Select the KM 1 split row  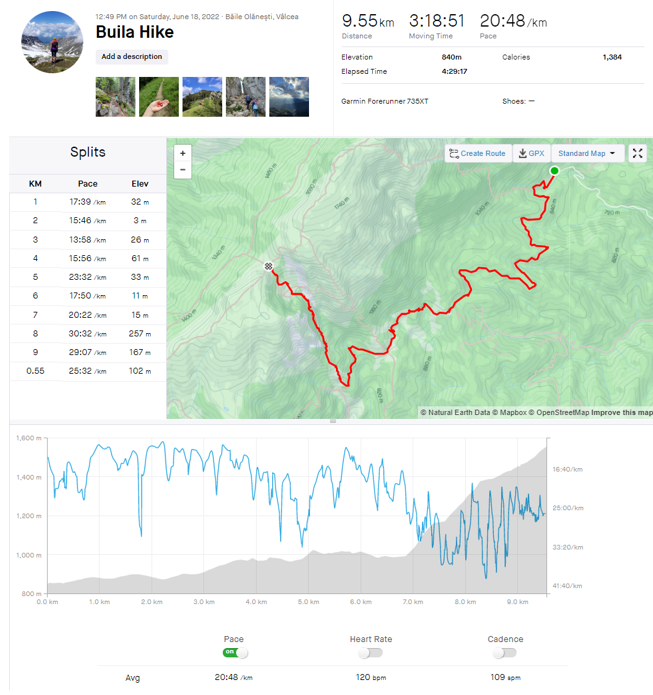(x=87, y=202)
